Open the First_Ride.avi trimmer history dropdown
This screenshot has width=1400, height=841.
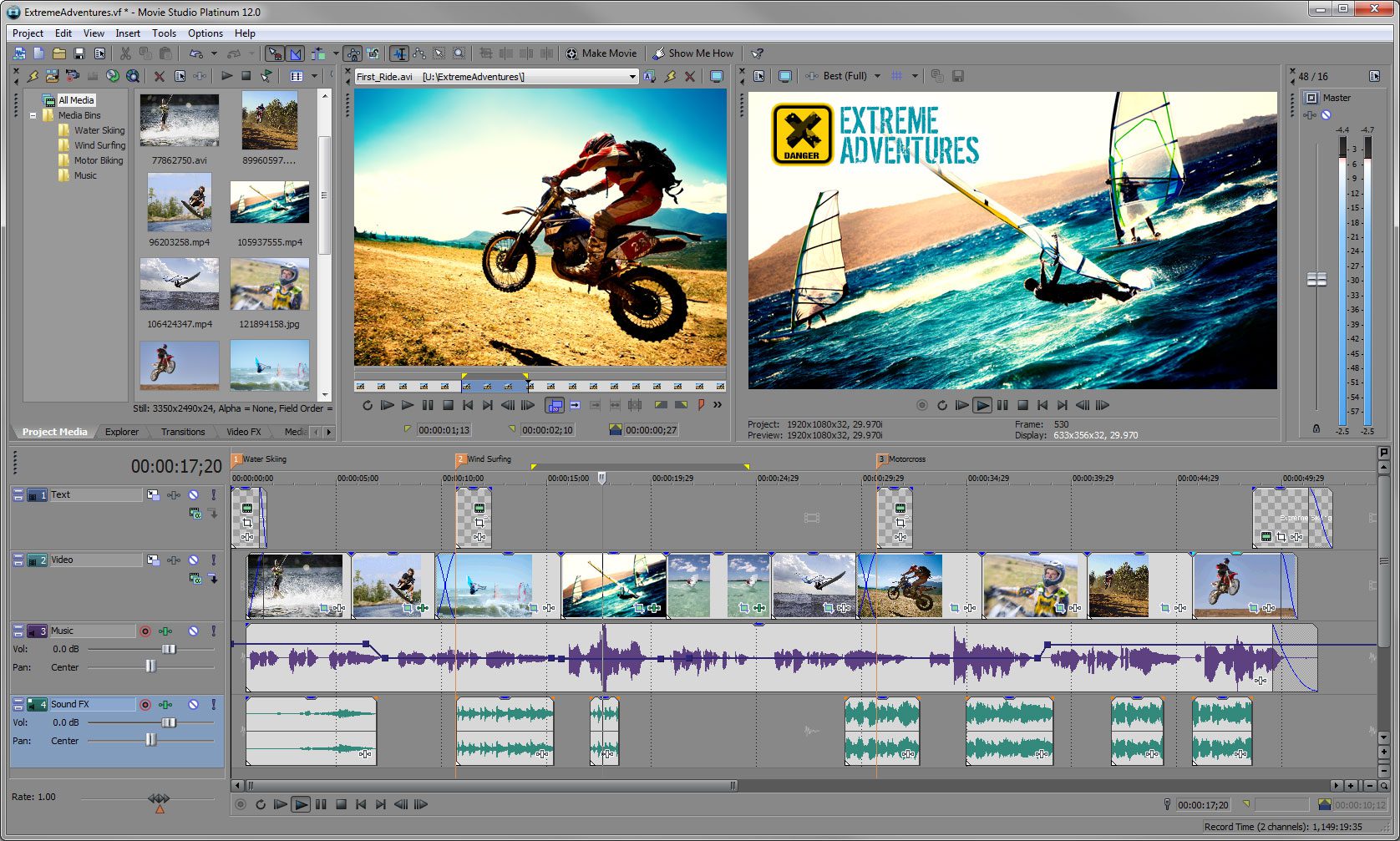tap(632, 77)
